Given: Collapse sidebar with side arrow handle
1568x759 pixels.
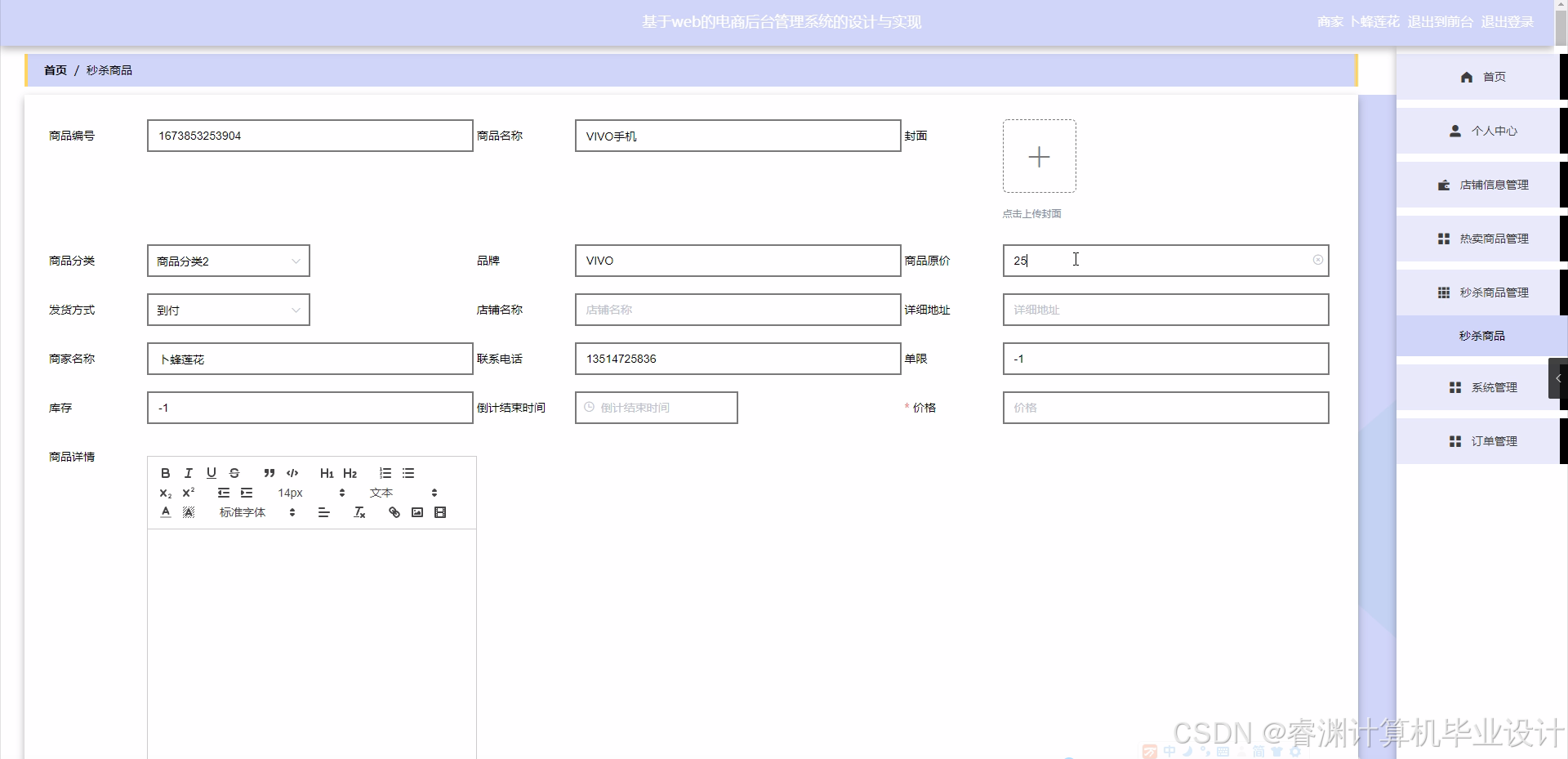Looking at the screenshot, I should click(1558, 378).
